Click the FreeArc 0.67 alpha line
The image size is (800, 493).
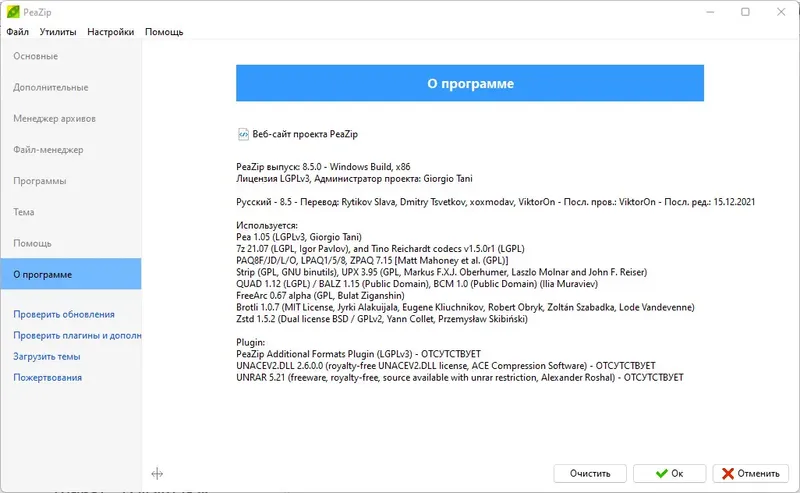320,295
